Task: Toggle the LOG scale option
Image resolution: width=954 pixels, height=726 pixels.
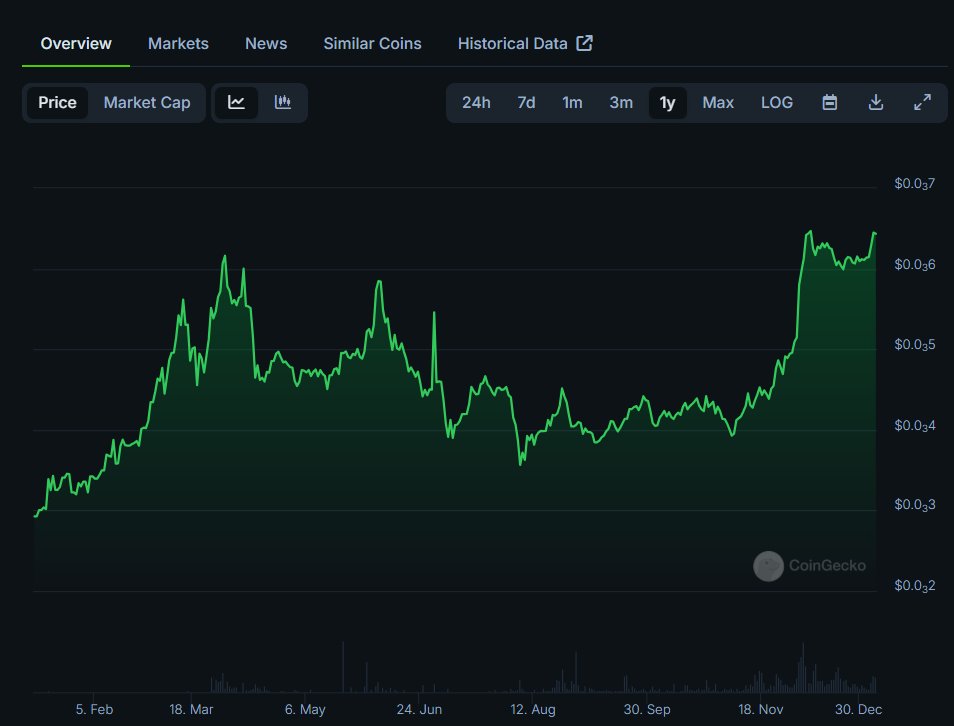Action: [777, 102]
